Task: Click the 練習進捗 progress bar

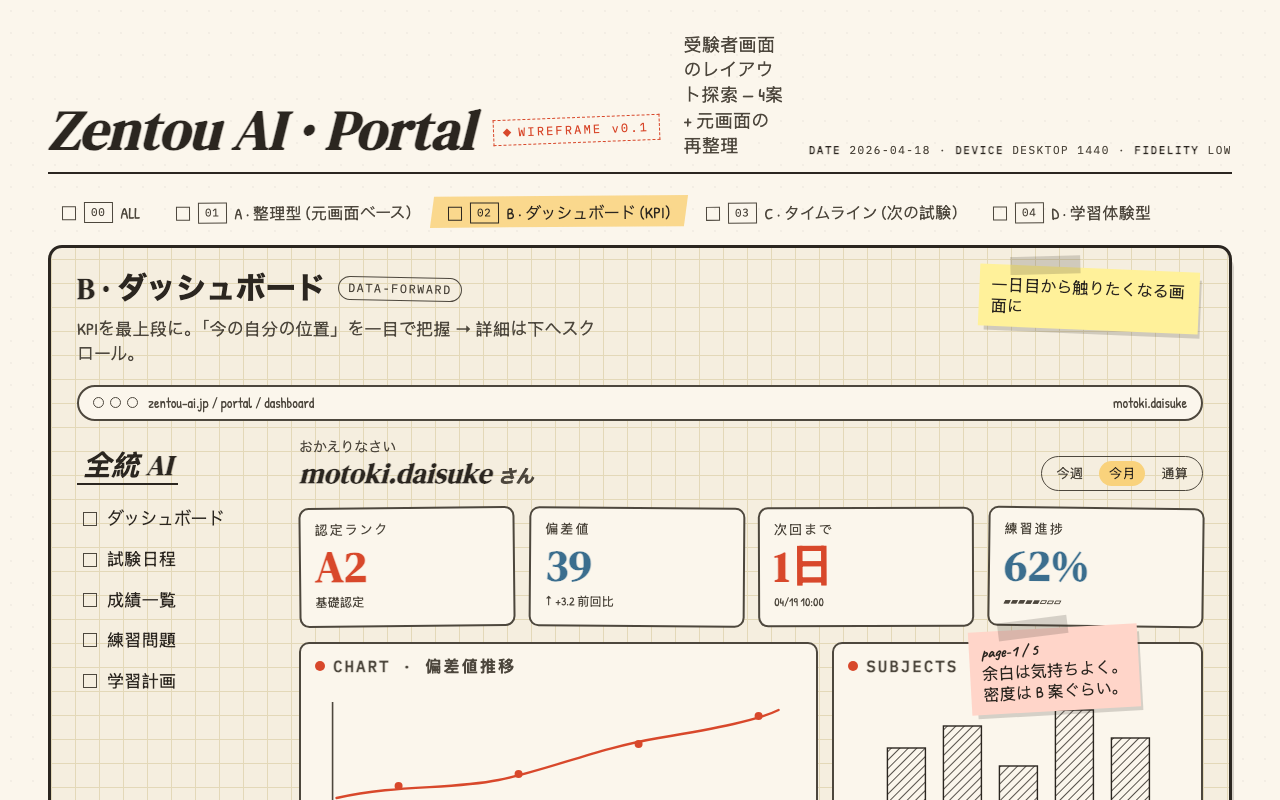Action: point(1032,602)
